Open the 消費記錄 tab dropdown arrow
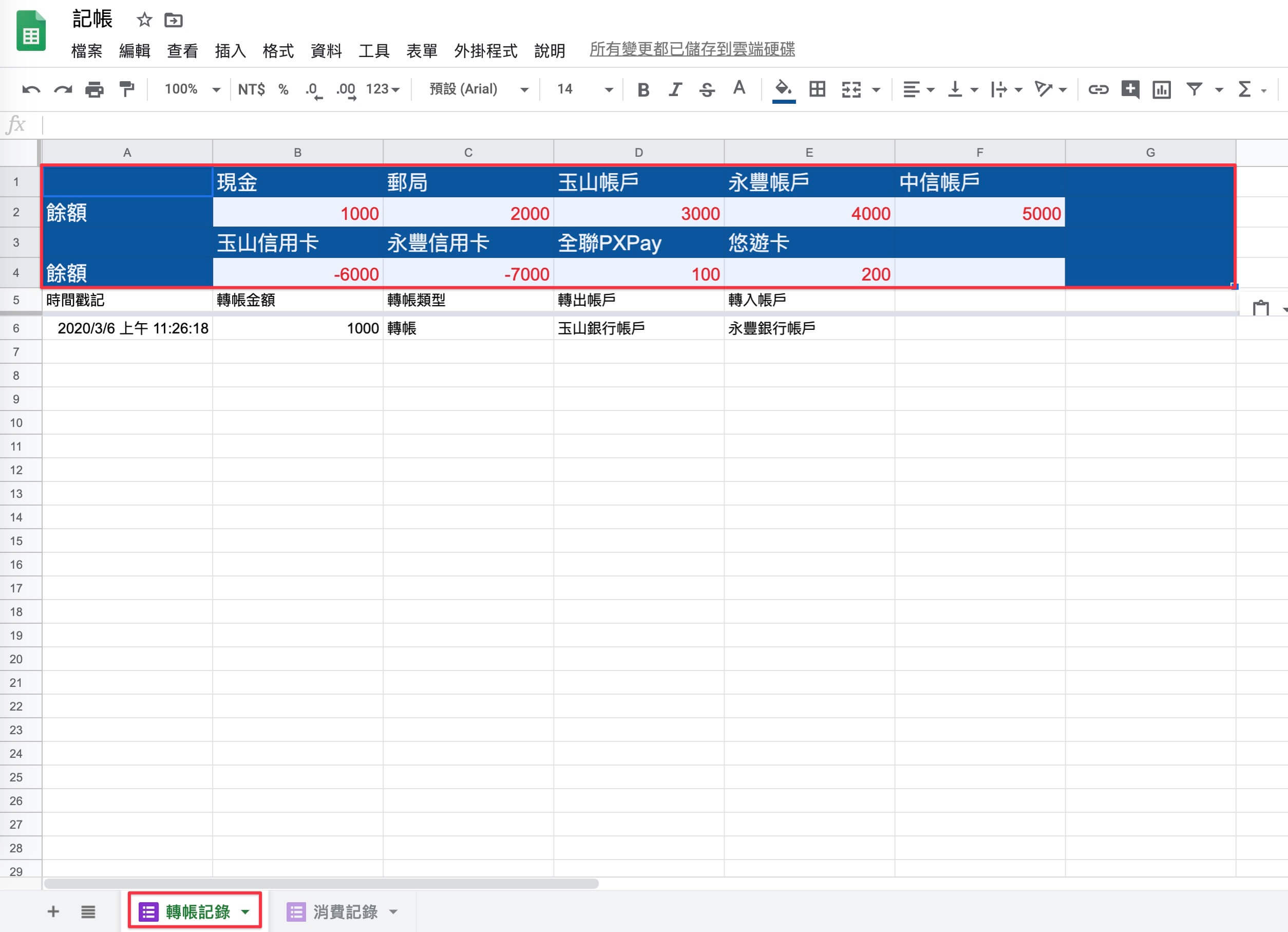 click(x=393, y=911)
